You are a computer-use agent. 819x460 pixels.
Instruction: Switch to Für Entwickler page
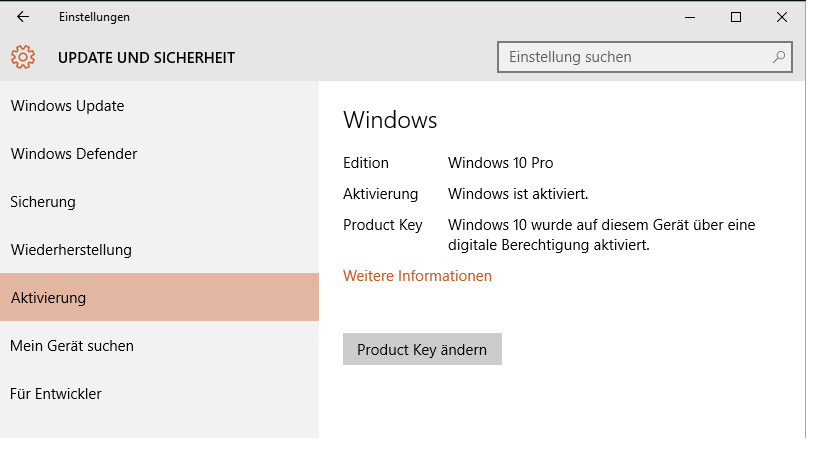point(56,394)
